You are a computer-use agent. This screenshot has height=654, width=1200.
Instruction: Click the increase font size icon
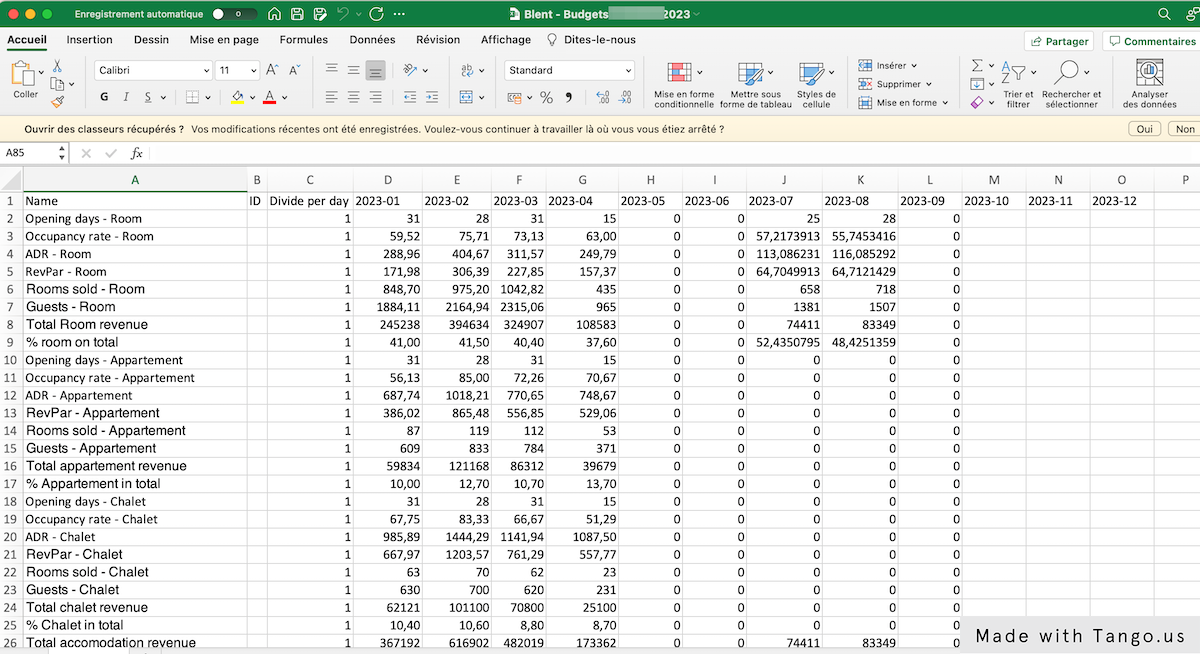click(272, 70)
